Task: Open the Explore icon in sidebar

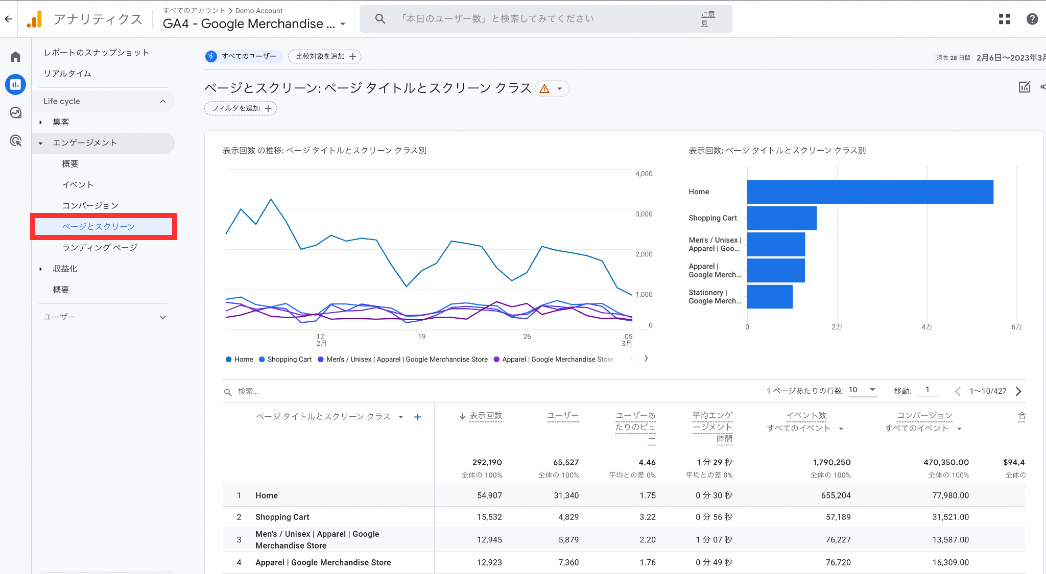Action: click(15, 113)
